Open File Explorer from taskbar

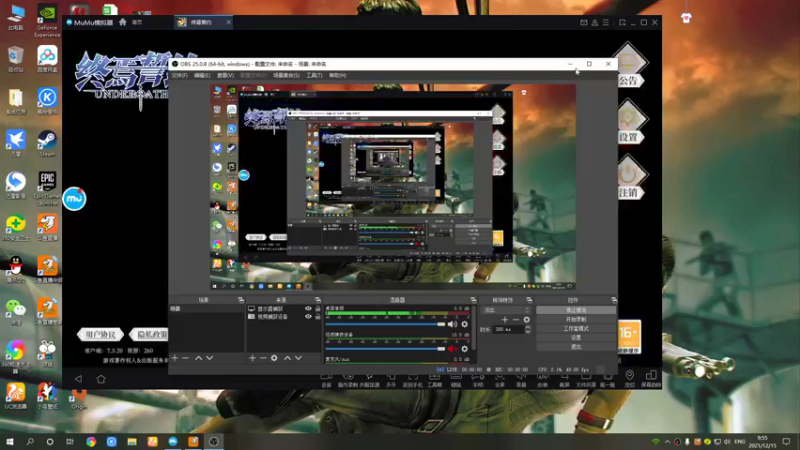click(x=132, y=441)
